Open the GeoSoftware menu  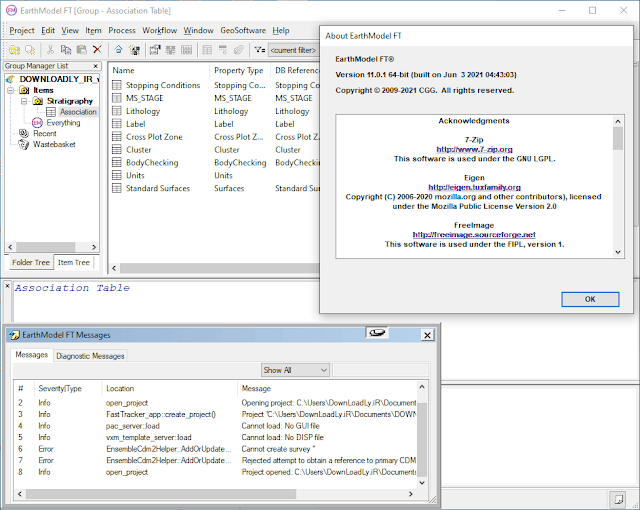pyautogui.click(x=243, y=30)
